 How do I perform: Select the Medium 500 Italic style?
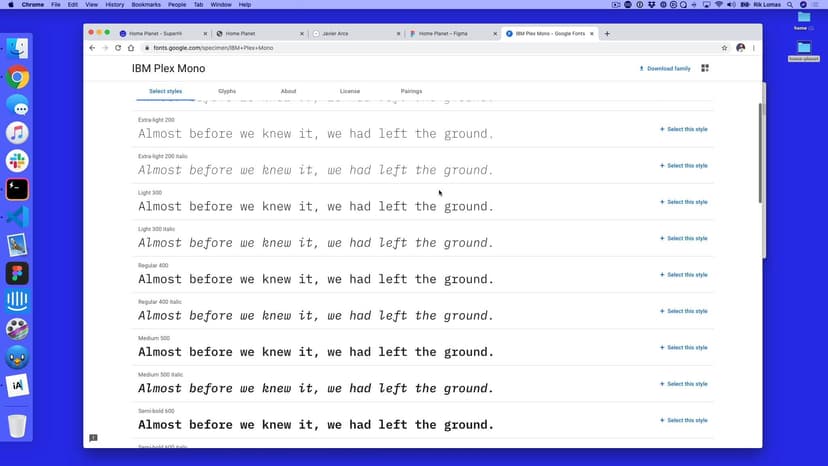(x=683, y=384)
